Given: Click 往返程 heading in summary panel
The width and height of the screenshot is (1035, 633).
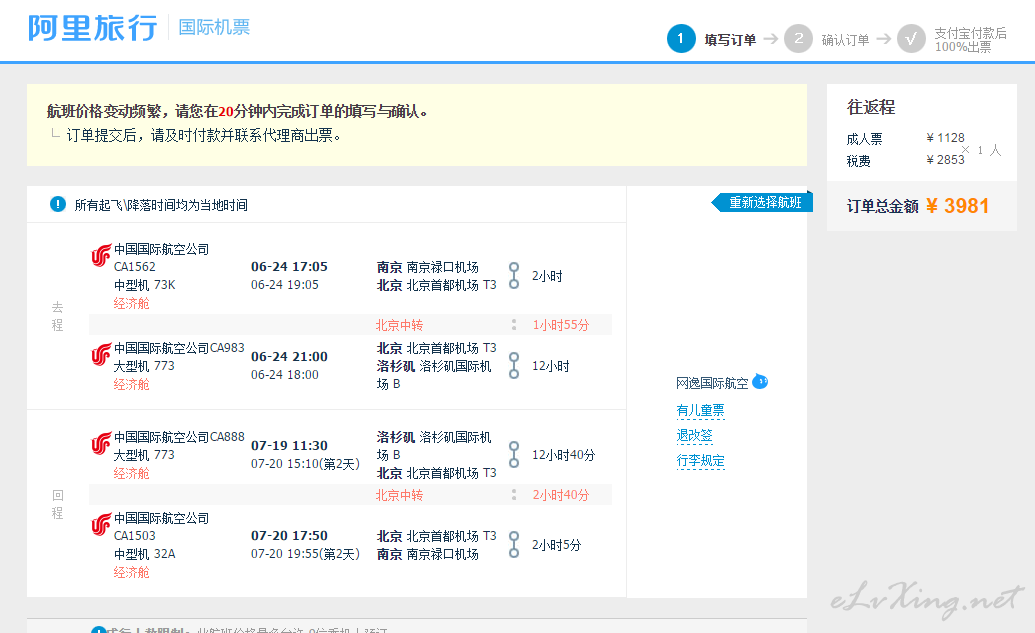Looking at the screenshot, I should click(x=871, y=107).
